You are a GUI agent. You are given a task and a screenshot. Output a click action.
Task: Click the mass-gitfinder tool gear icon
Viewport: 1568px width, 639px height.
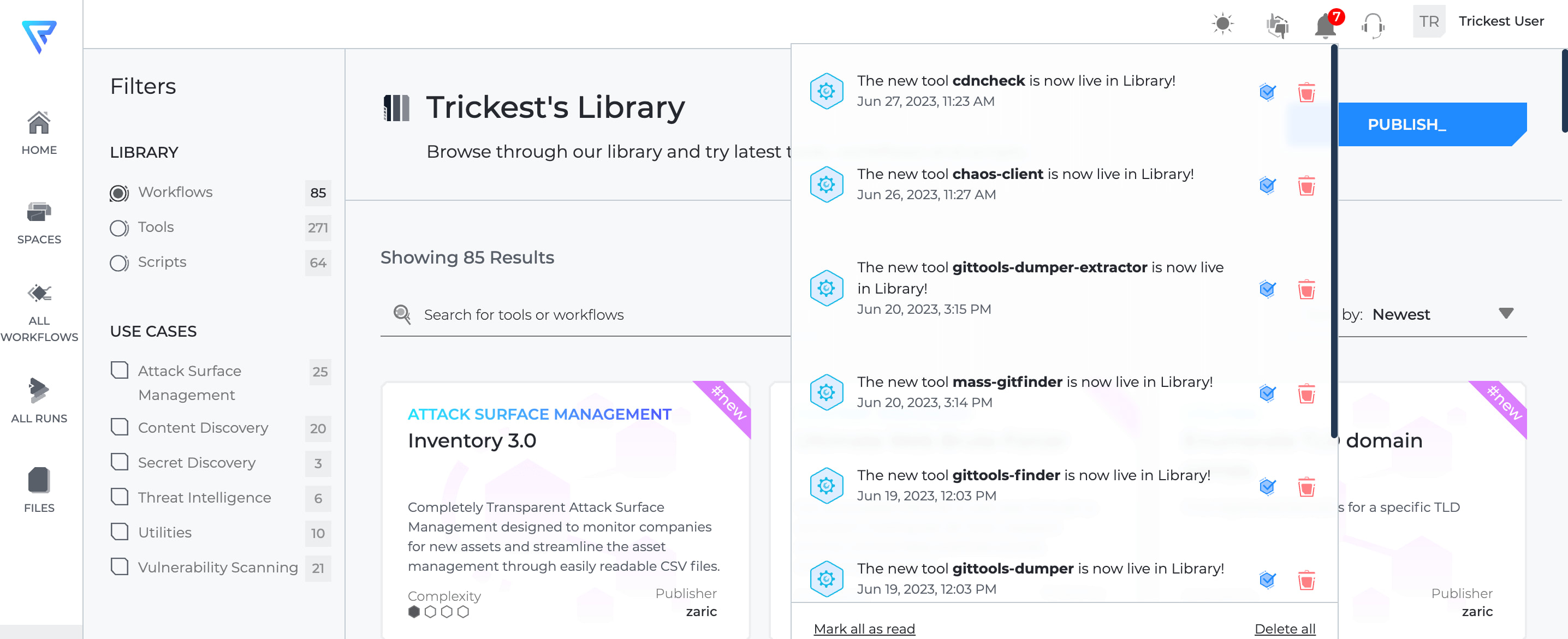(x=826, y=392)
